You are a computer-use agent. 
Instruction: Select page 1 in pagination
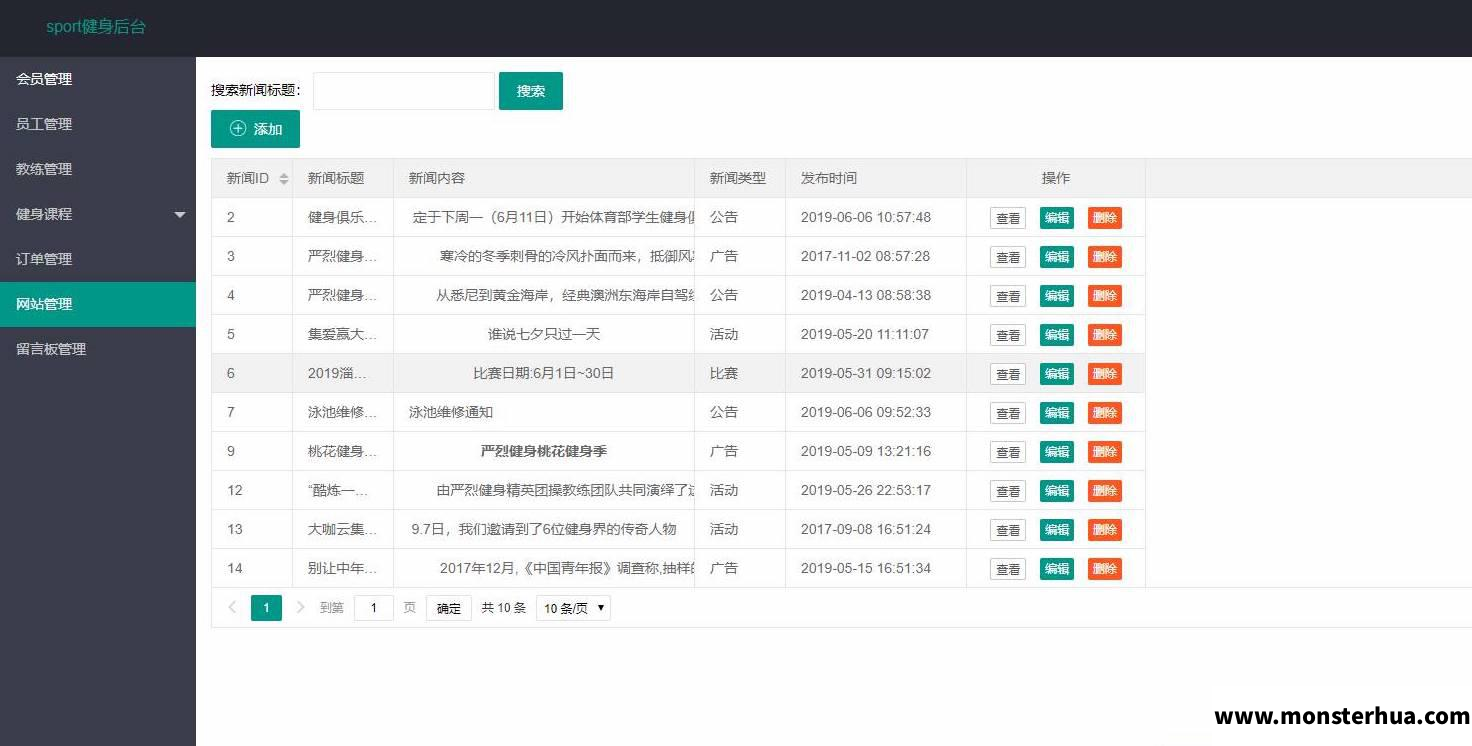click(266, 608)
